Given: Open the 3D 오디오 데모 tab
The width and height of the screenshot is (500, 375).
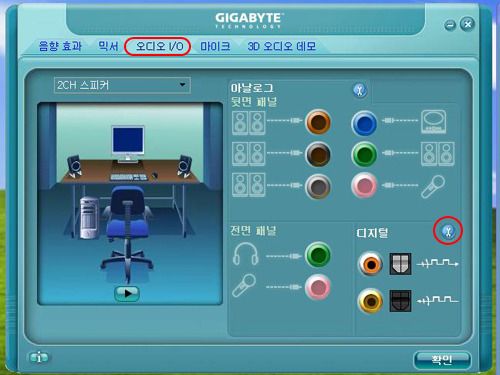Looking at the screenshot, I should [282, 46].
